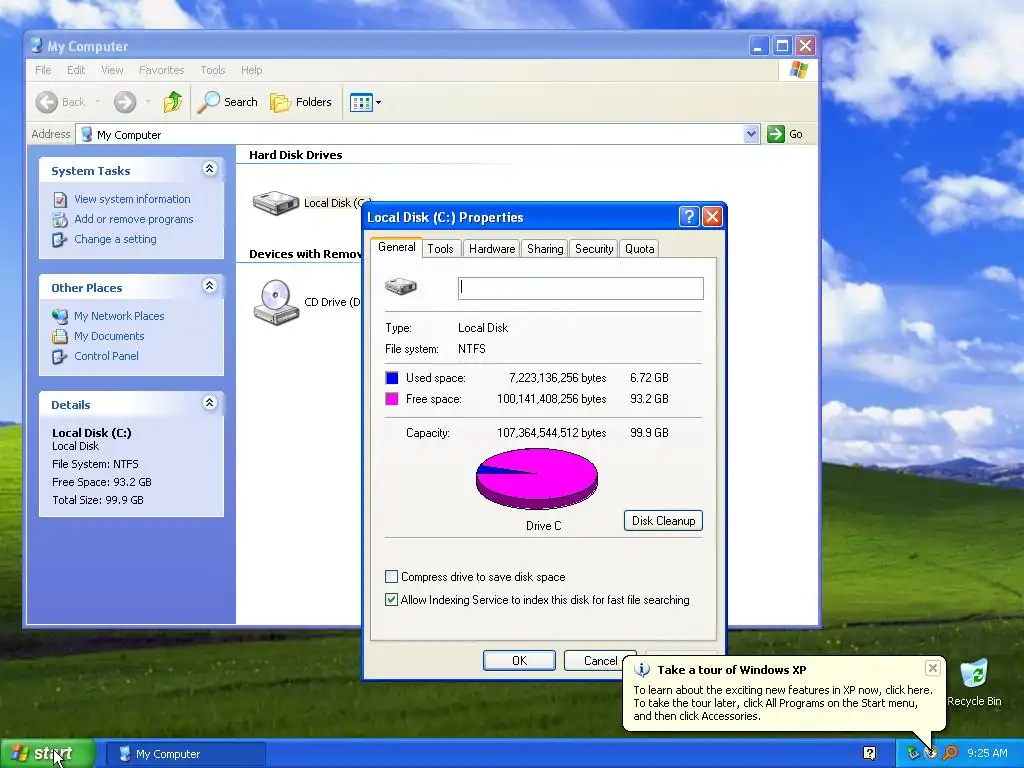Screen dimensions: 1024x768
Task: Click the Disk Cleanup button
Action: coord(663,520)
